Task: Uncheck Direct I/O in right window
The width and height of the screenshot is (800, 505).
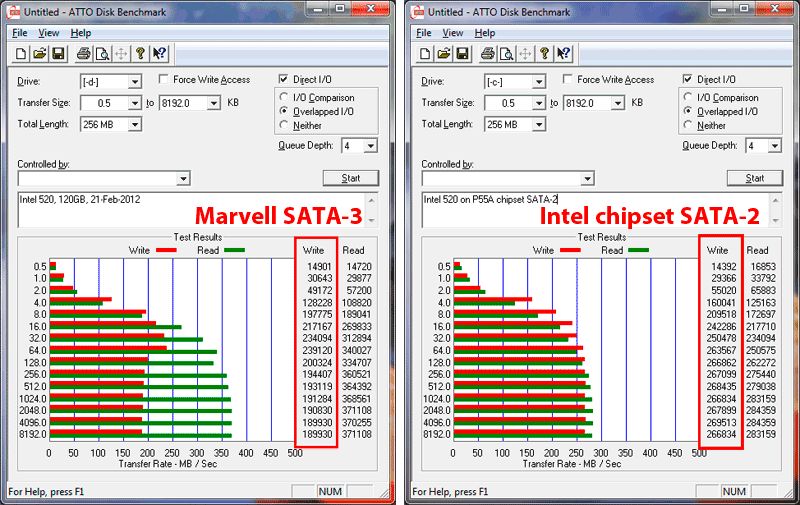Action: tap(688, 80)
